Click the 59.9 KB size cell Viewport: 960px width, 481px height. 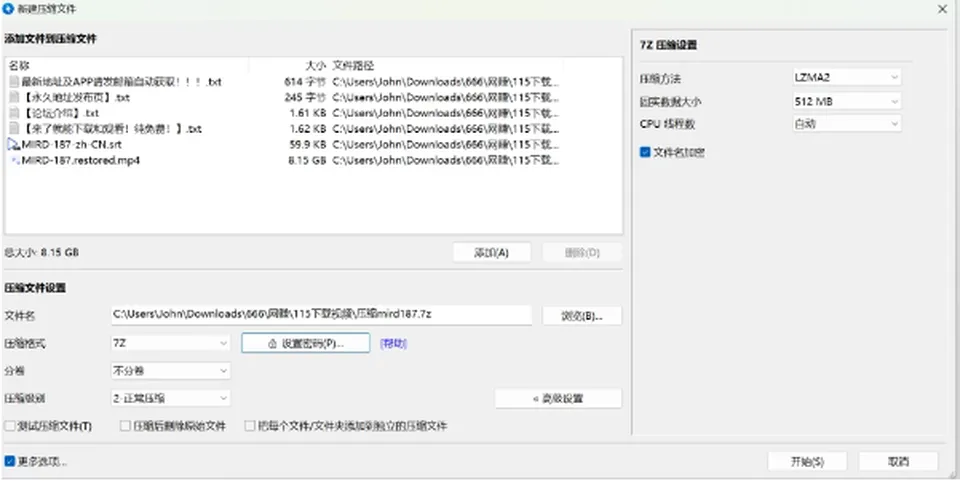pos(308,145)
